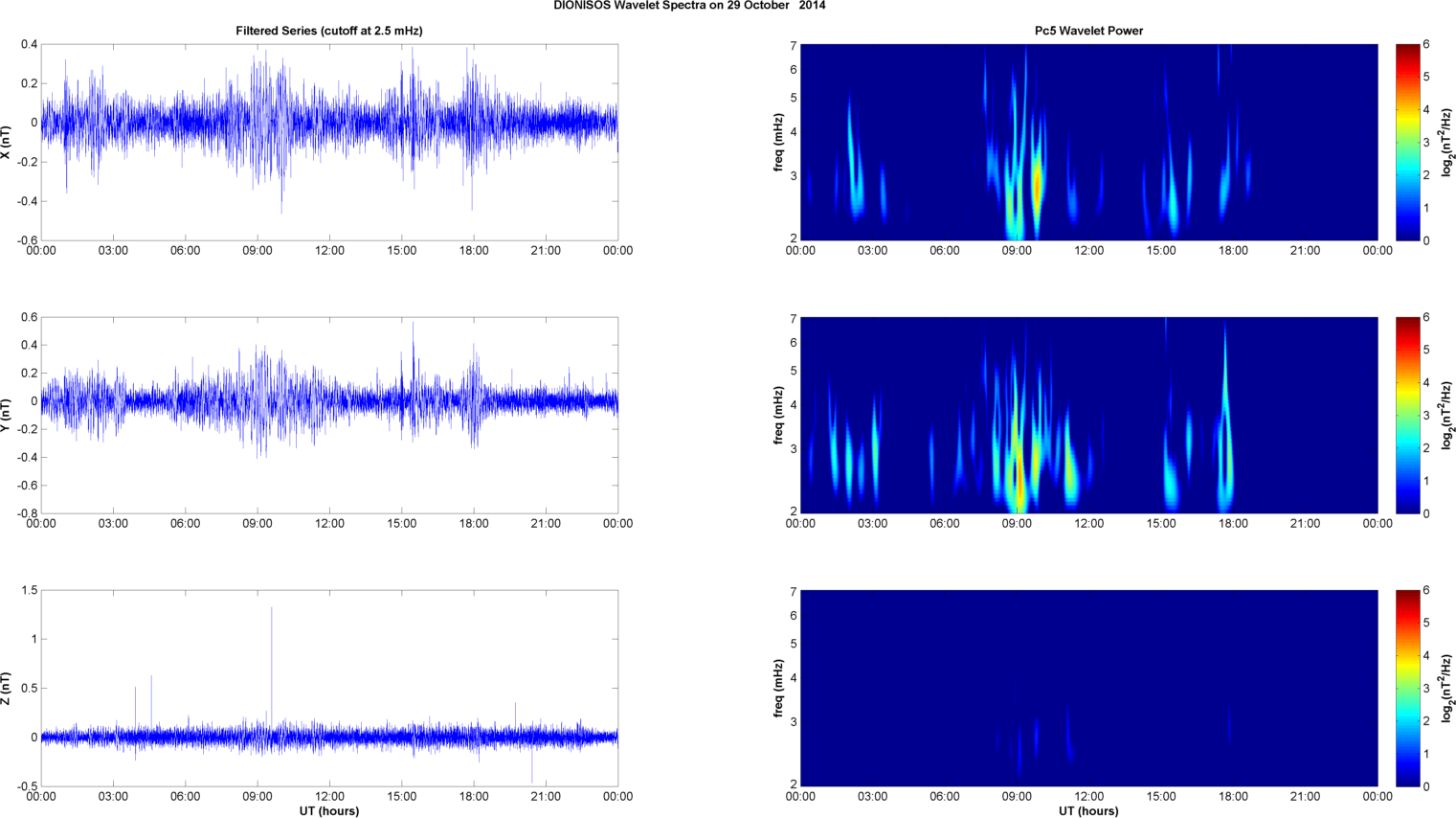Click the Y (nT) filtered time series plot
Screen dimensions: 1456x818
coord(329,415)
